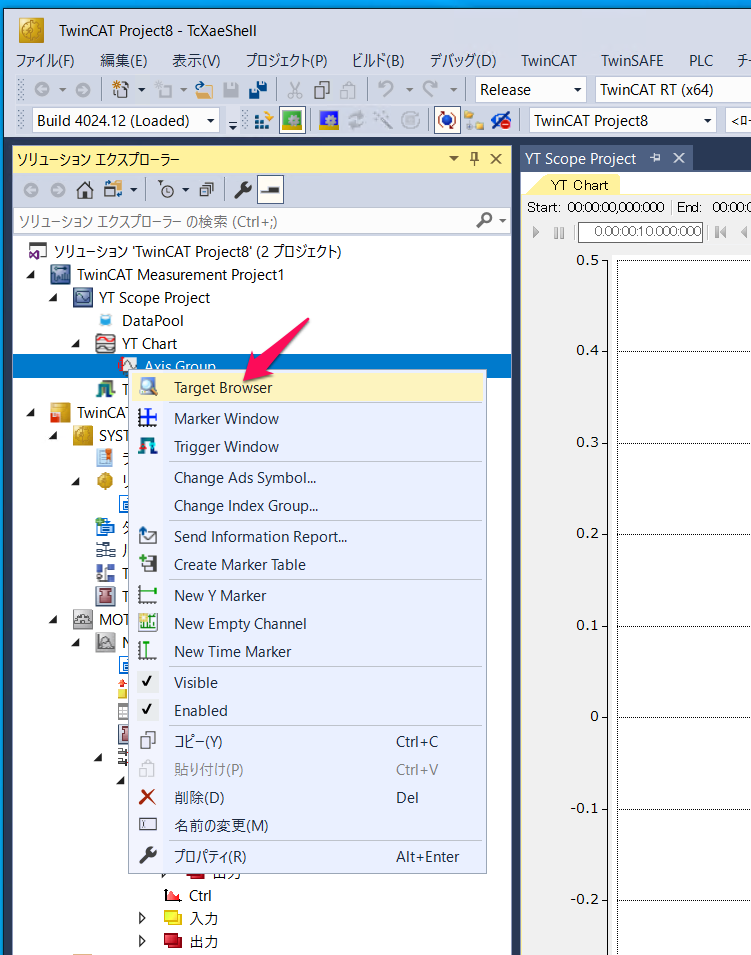
Task: Click the new project toolbar icon
Action: [x=121, y=90]
